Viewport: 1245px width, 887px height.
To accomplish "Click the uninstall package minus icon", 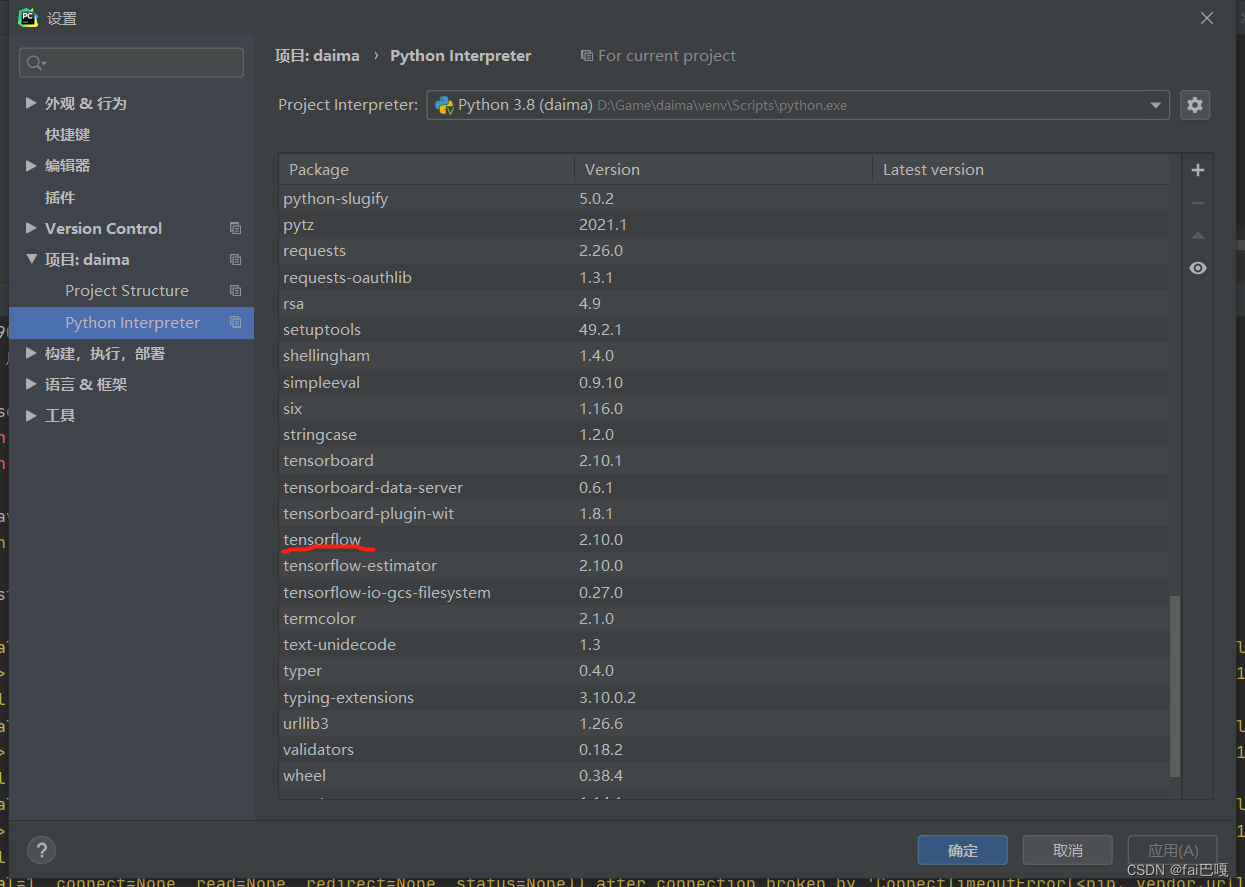I will pos(1197,203).
